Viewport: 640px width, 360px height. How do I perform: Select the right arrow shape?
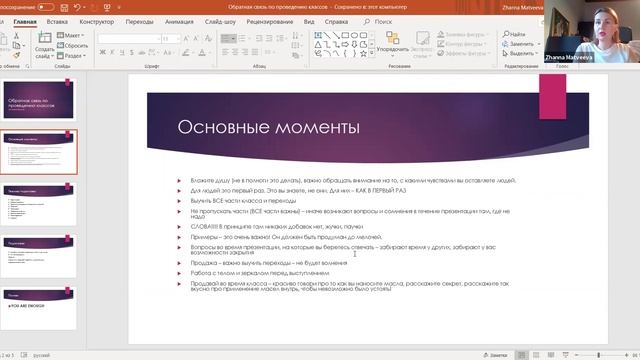coord(345,44)
